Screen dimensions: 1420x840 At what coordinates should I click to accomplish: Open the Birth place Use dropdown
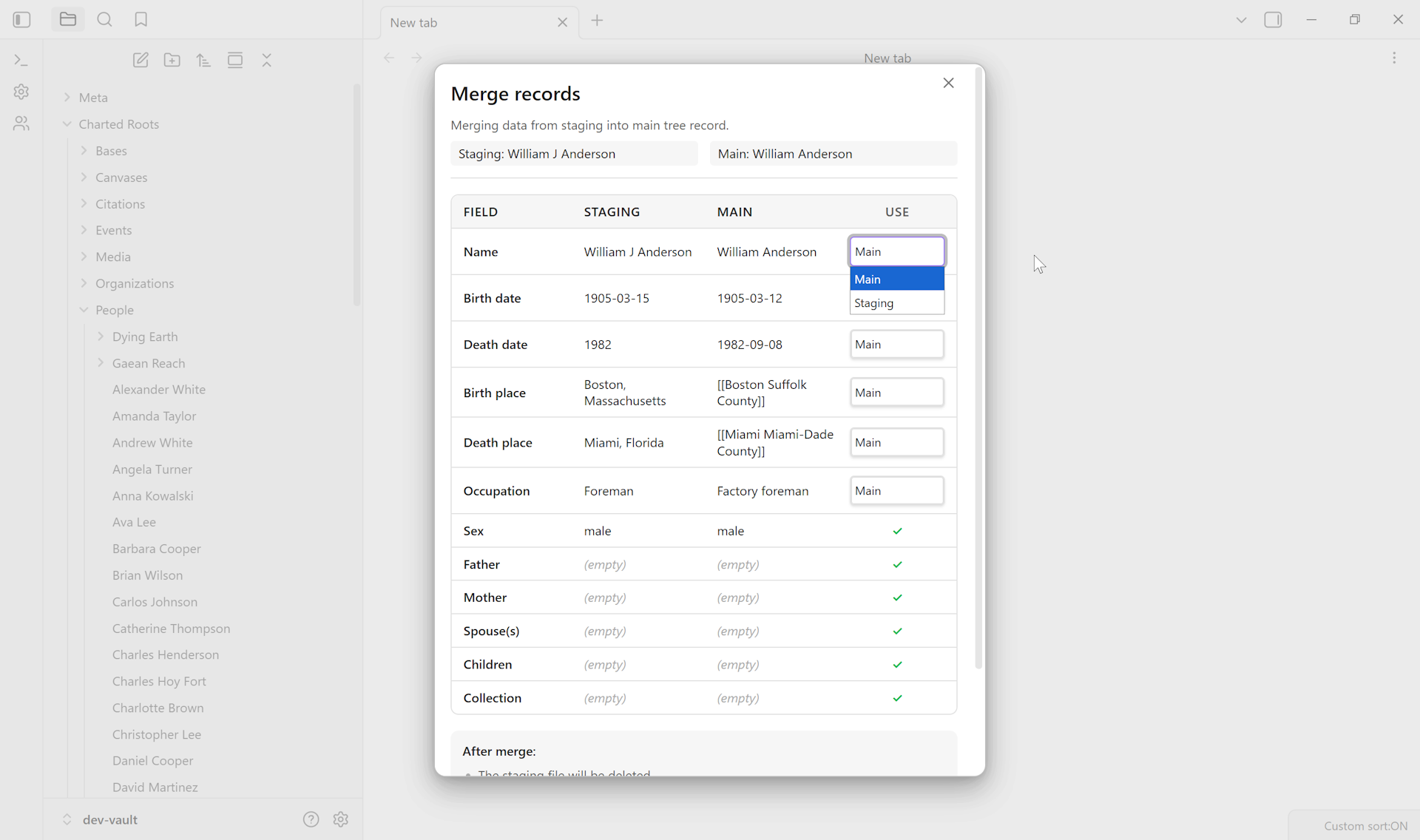(x=897, y=393)
